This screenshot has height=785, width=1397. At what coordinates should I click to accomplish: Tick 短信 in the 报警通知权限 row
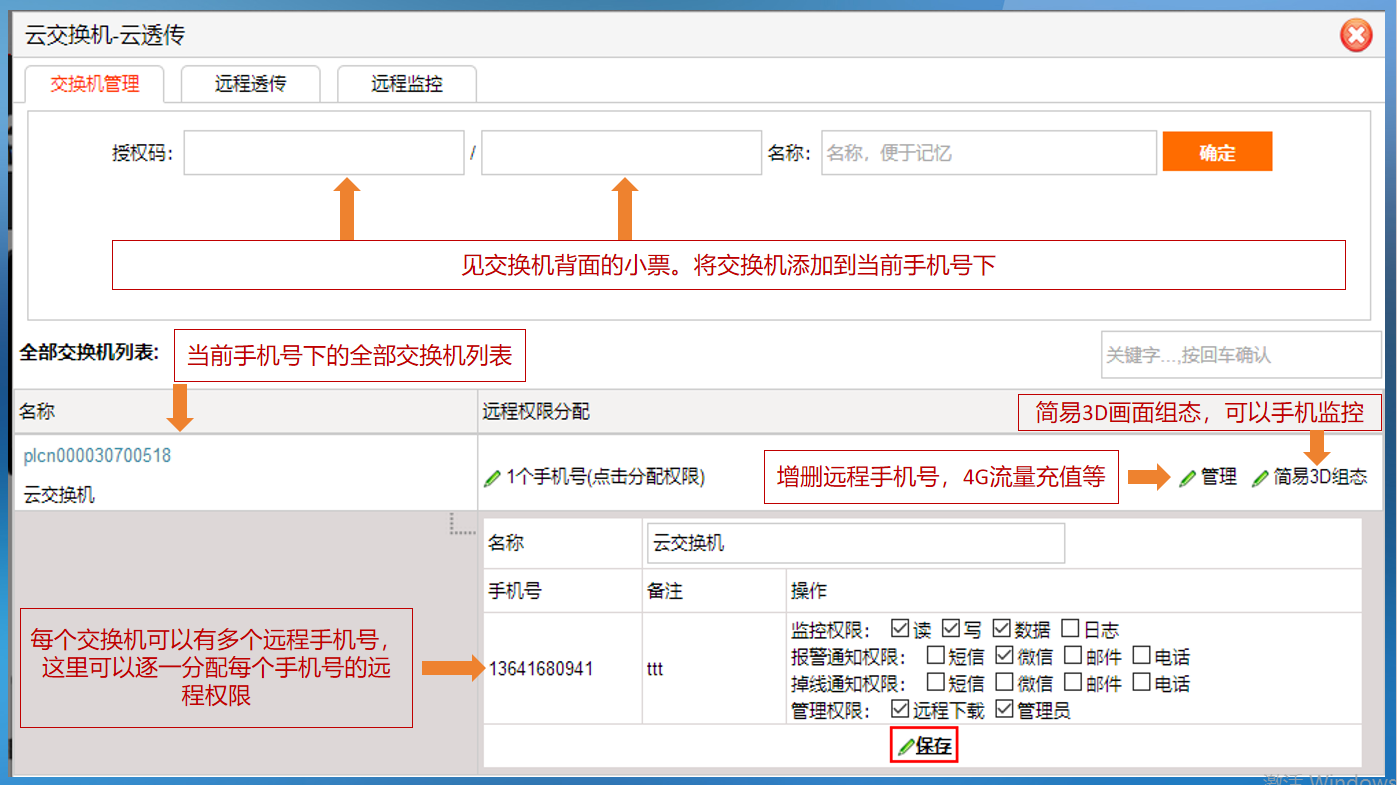(x=935, y=656)
